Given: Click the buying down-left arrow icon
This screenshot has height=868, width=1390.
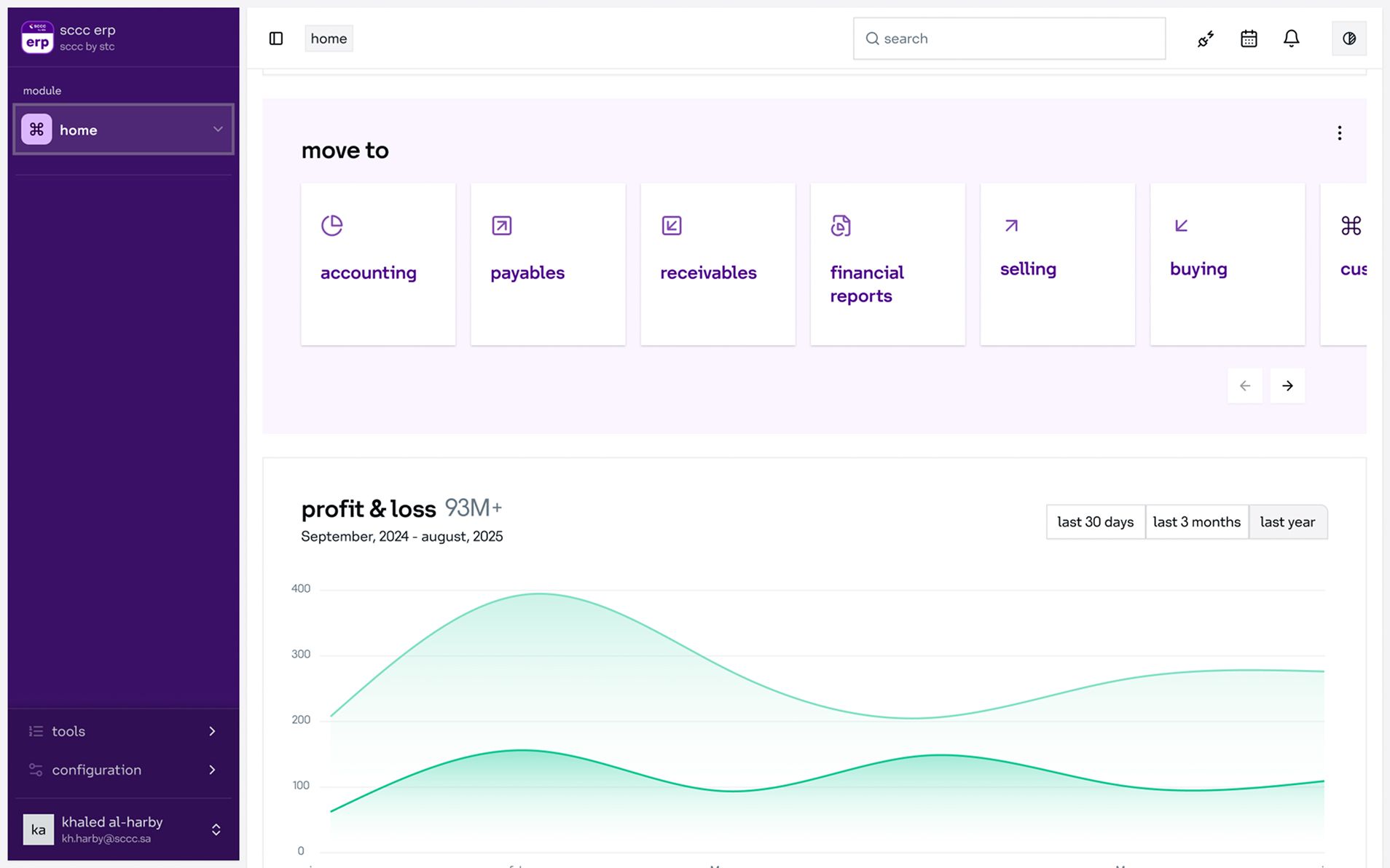Looking at the screenshot, I should pyautogui.click(x=1181, y=226).
